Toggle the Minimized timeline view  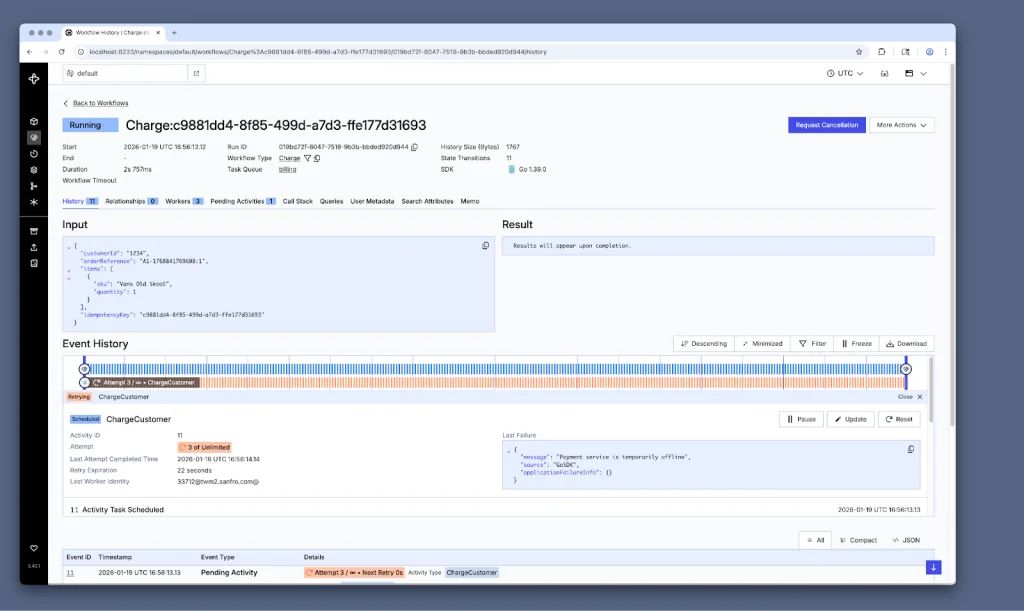762,343
